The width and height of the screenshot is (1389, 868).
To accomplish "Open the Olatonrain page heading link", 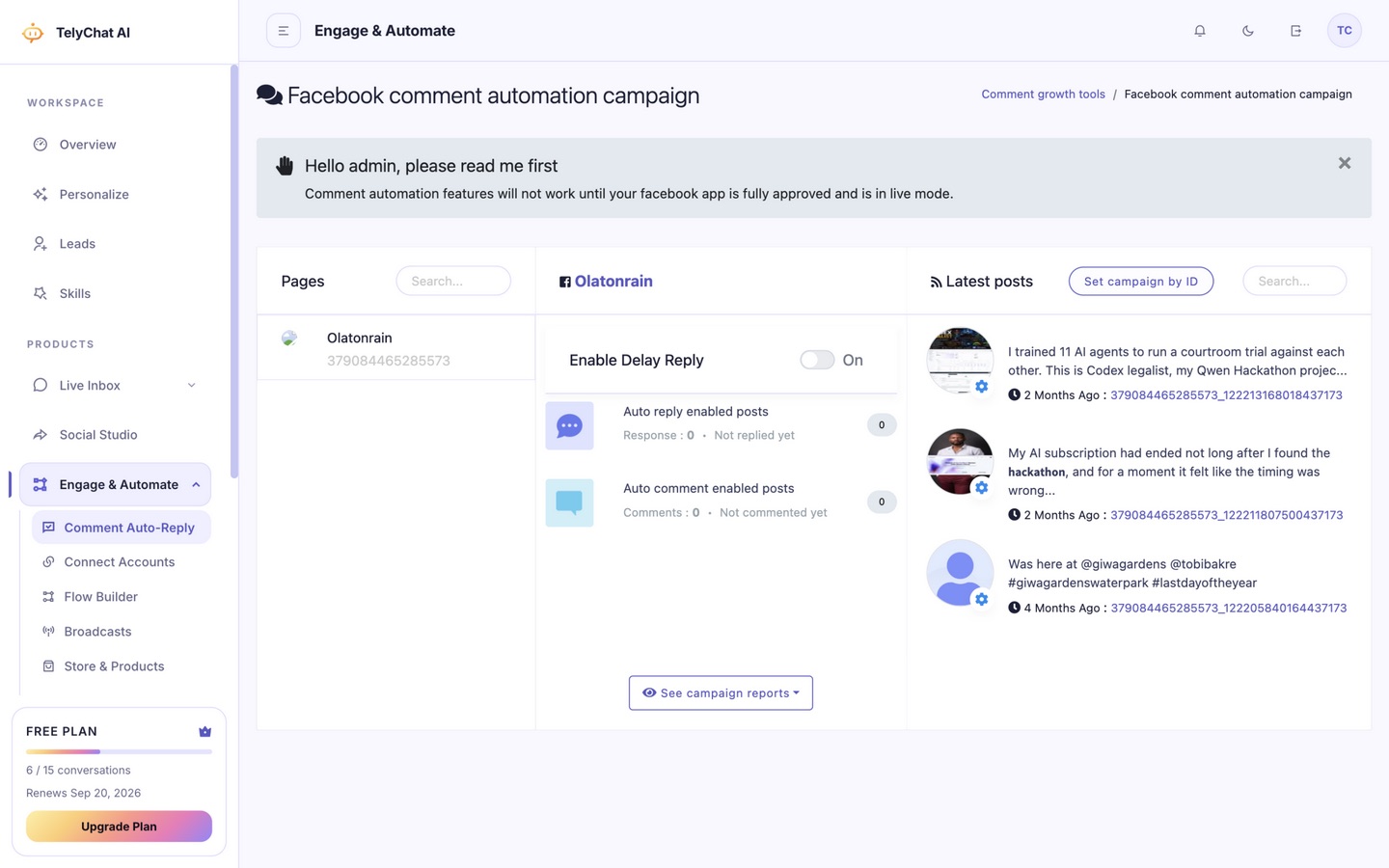I will 613,282.
